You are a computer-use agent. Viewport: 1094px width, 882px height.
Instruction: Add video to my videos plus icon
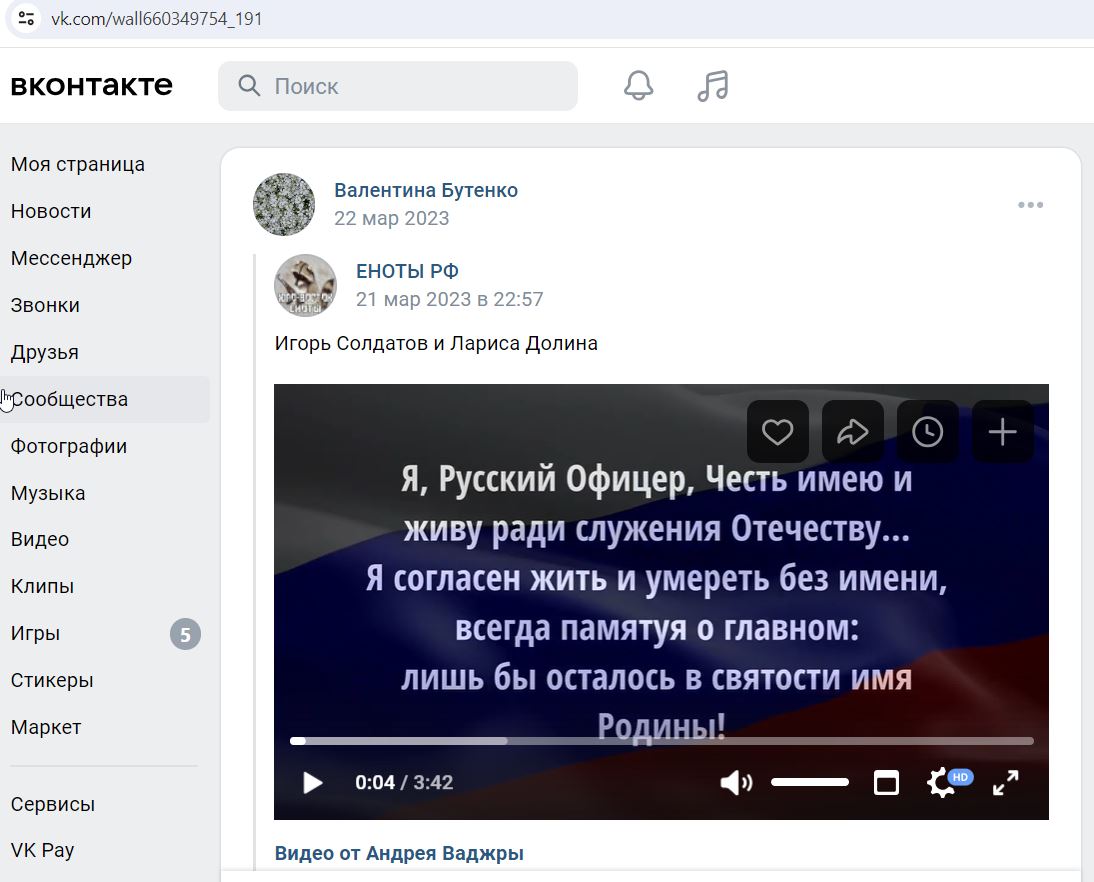tap(1003, 432)
